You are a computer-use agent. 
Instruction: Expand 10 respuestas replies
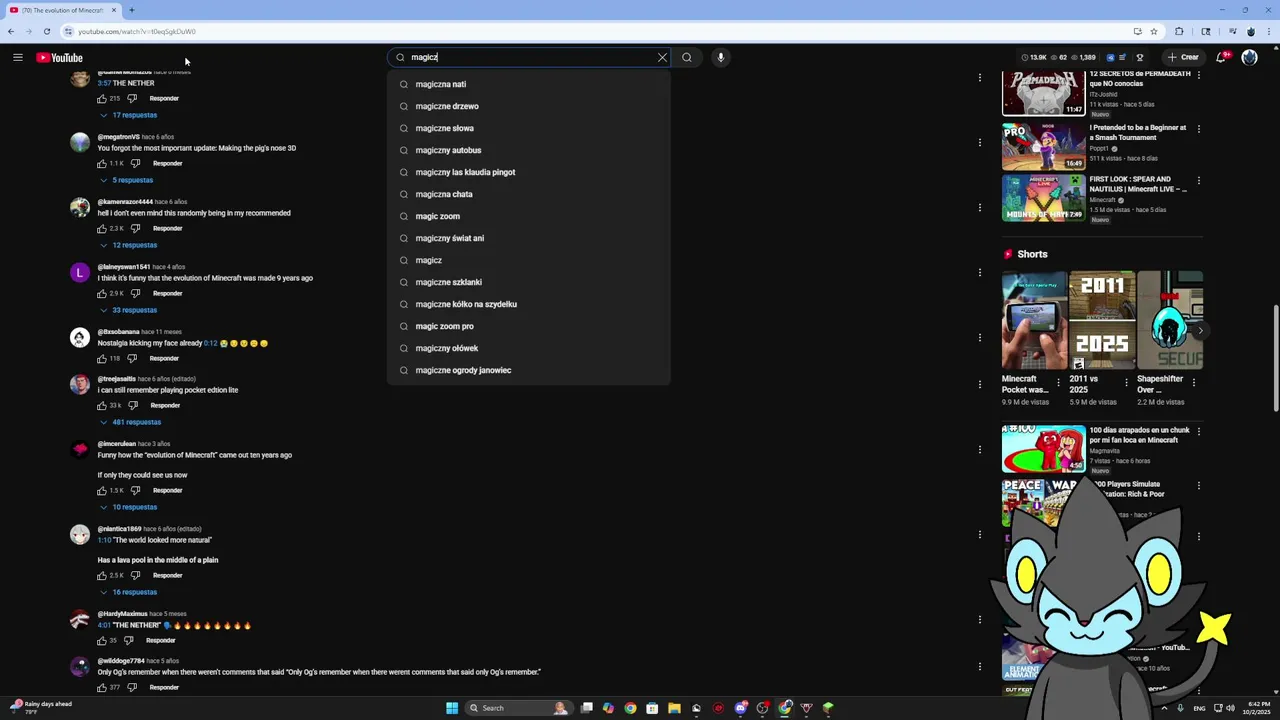coord(128,507)
